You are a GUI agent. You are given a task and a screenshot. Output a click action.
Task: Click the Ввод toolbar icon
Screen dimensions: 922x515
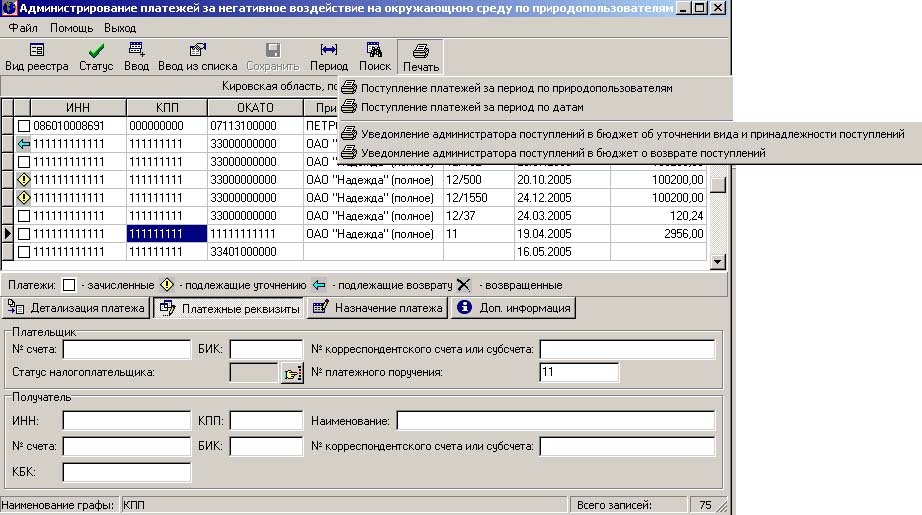pyautogui.click(x=136, y=49)
